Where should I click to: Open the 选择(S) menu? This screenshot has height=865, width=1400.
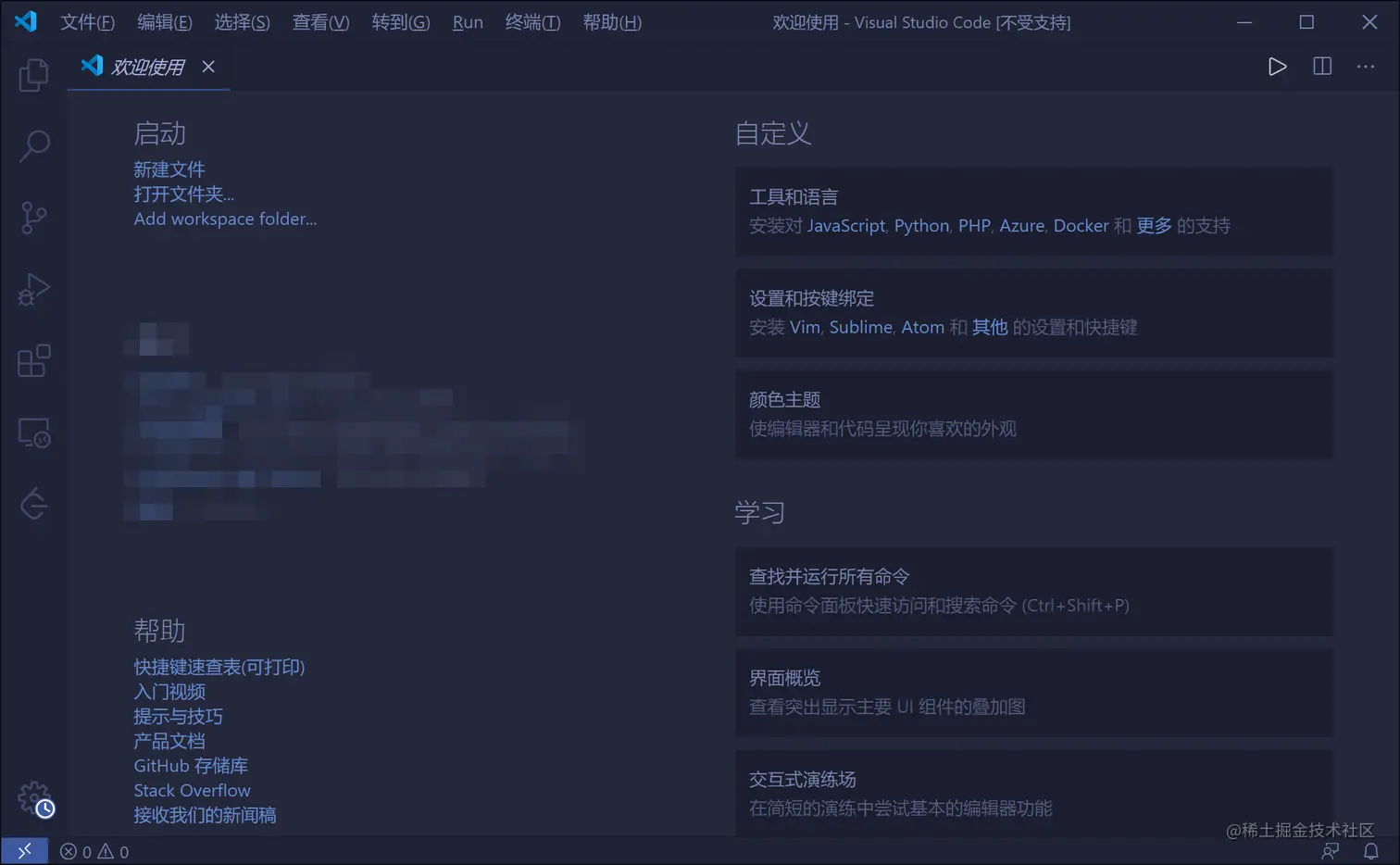pyautogui.click(x=243, y=22)
